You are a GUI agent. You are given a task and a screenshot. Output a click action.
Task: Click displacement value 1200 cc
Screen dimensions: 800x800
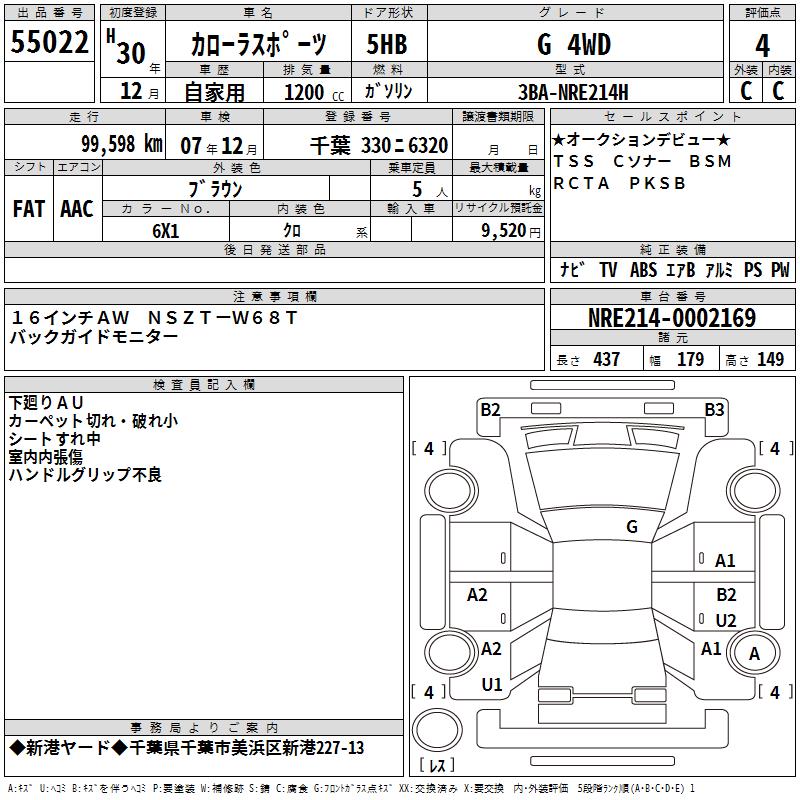(314, 92)
